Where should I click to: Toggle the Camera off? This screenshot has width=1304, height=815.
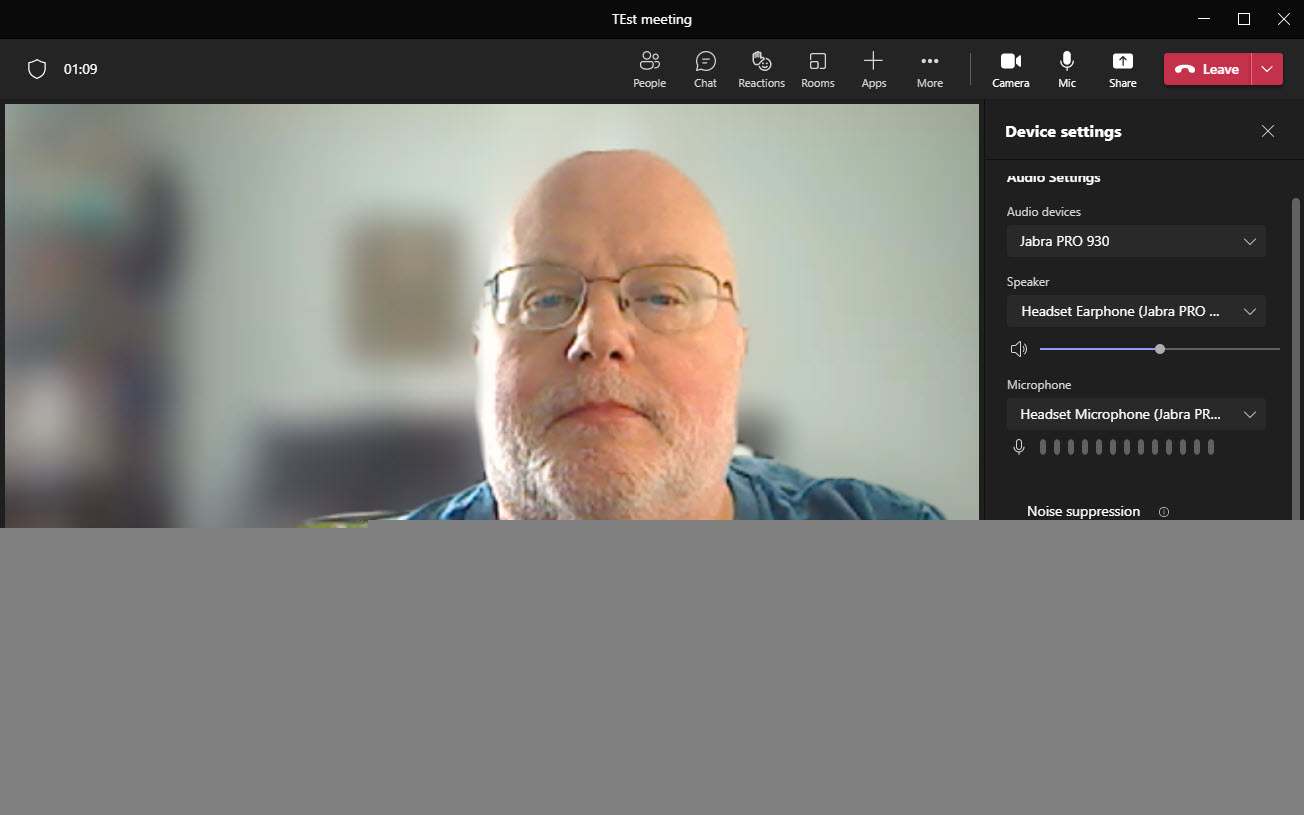[1010, 69]
